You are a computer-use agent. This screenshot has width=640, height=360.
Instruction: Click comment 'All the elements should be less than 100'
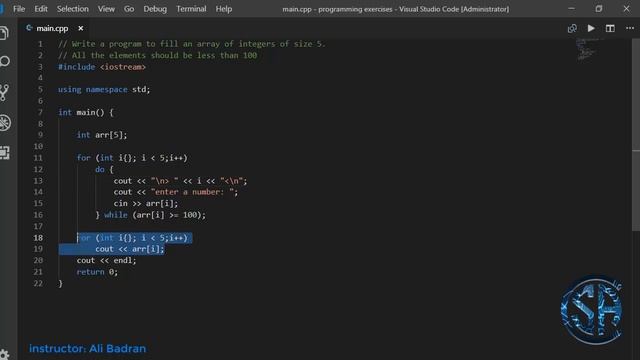point(158,56)
